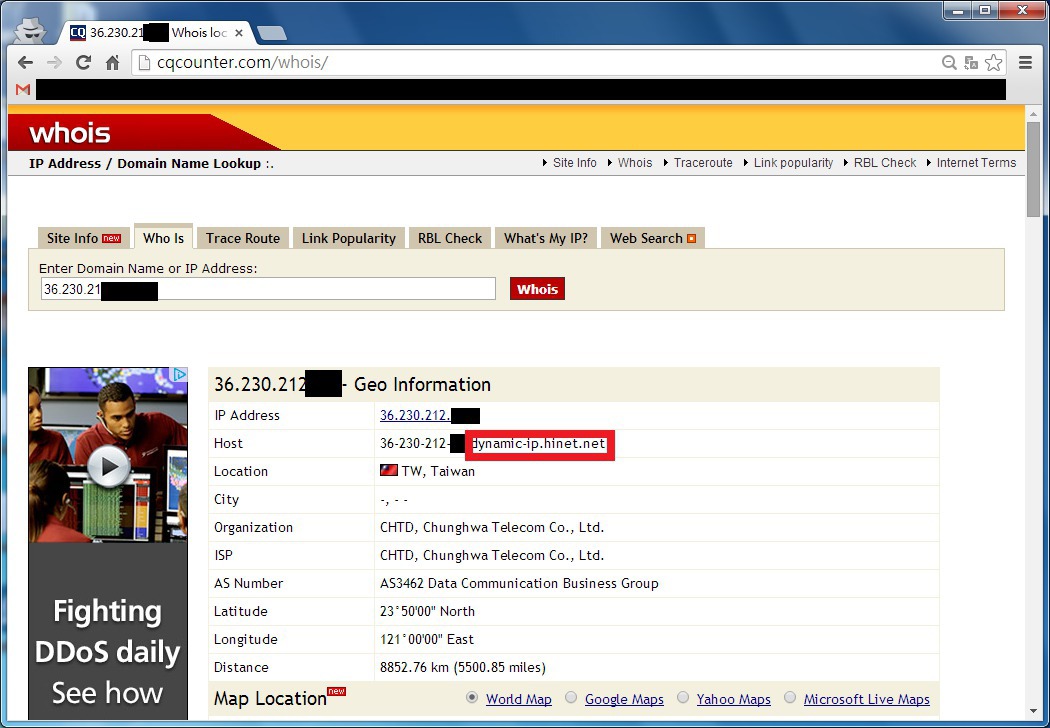The image size is (1050, 728).
Task: Select the Who Is tab
Action: pos(163,237)
